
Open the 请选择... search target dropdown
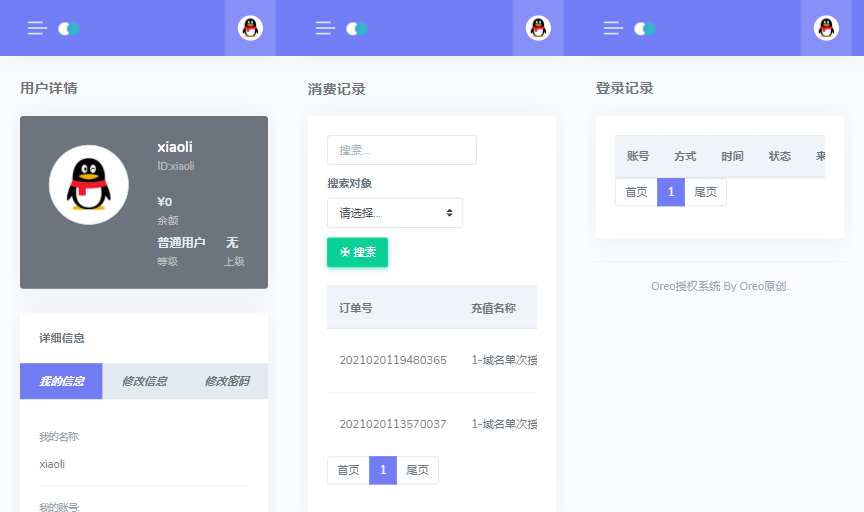tap(394, 213)
